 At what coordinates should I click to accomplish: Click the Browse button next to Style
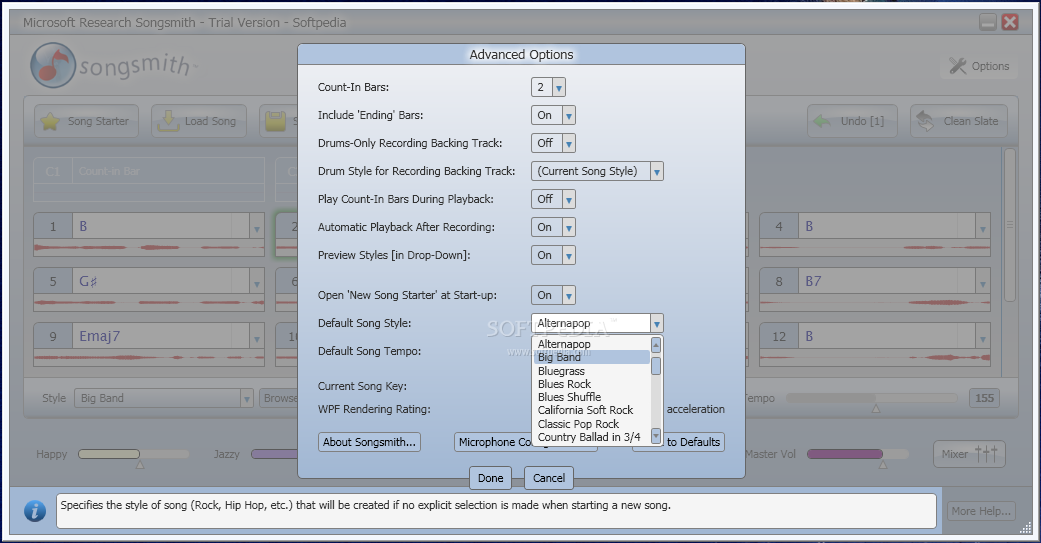280,398
